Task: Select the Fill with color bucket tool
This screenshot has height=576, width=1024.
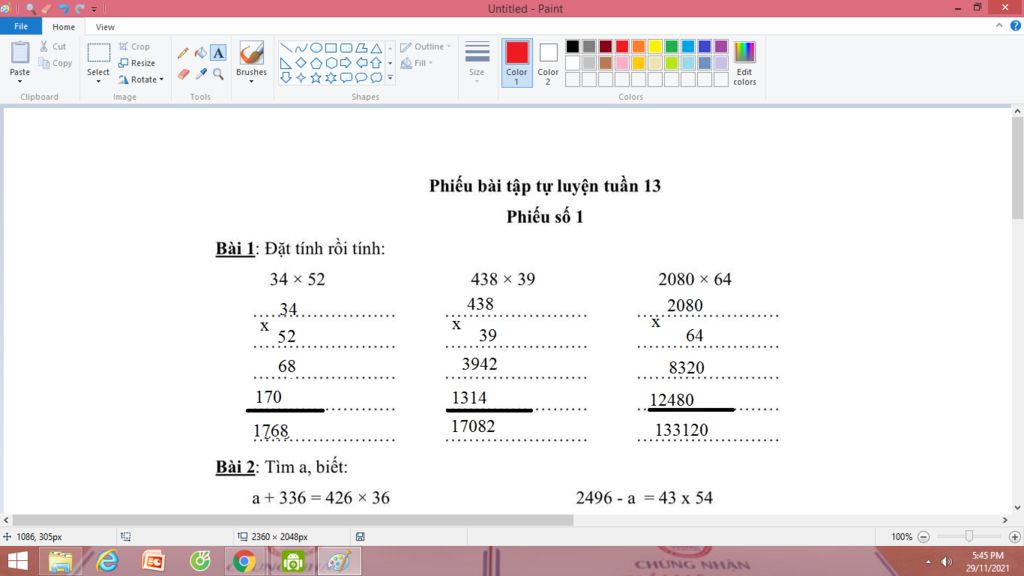Action: (200, 53)
